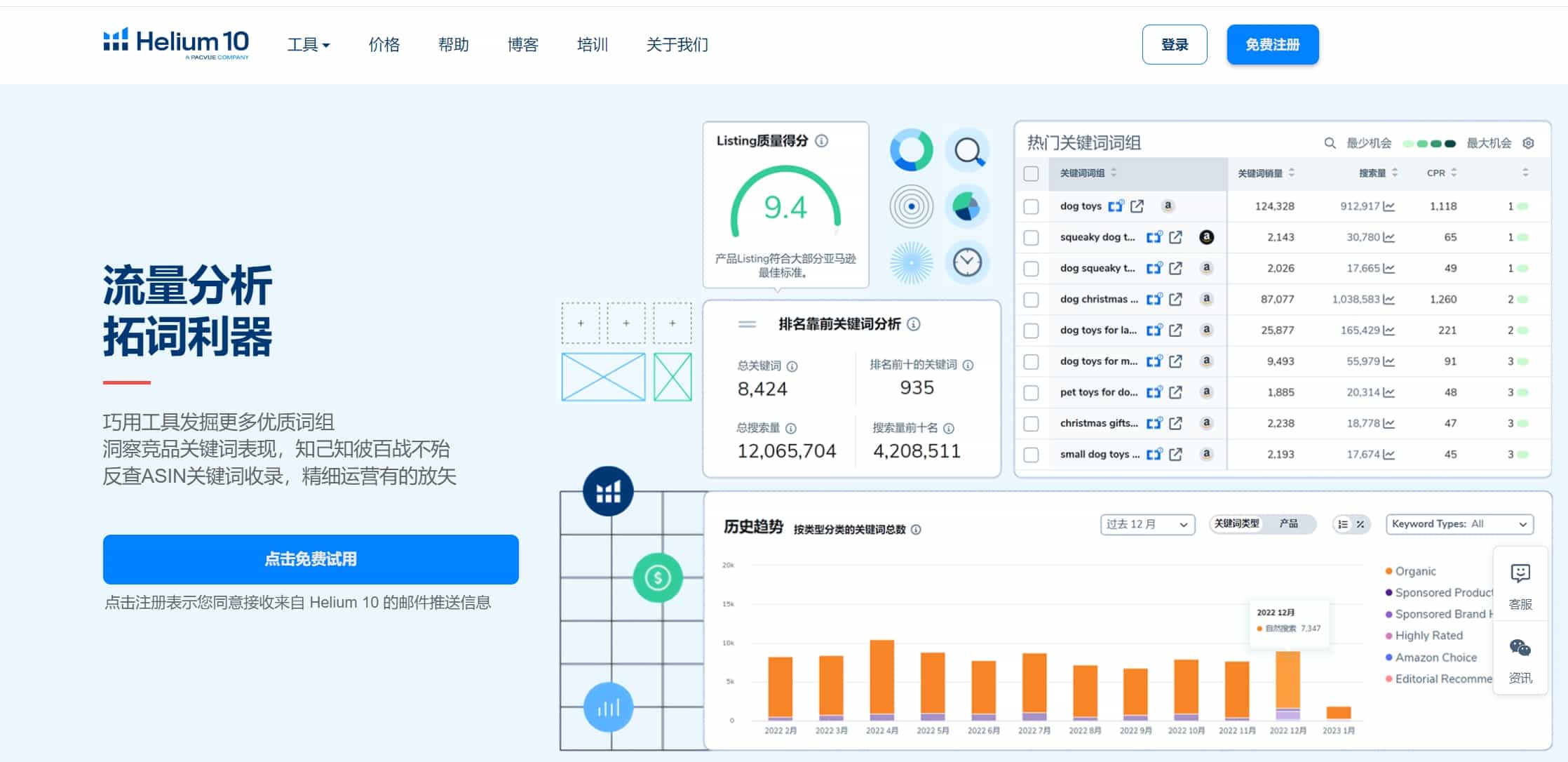Click the settings gear in keyword table header

[1529, 143]
